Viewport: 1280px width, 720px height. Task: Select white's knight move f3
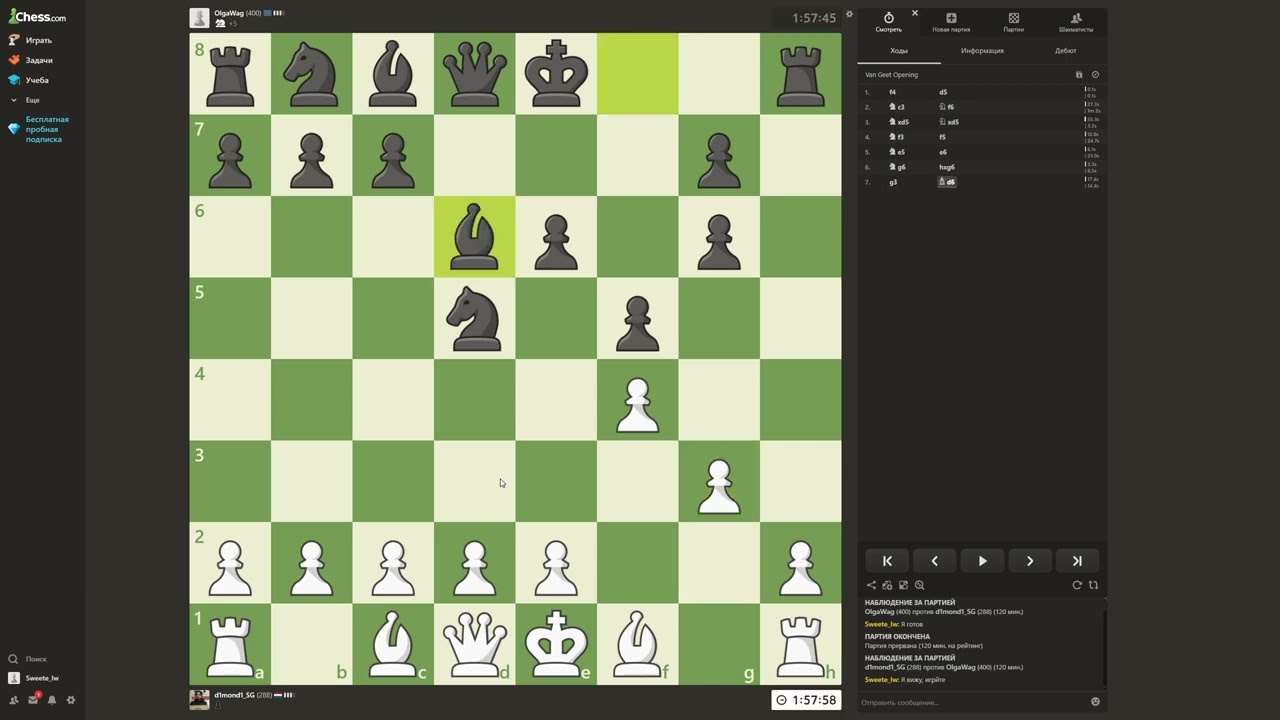pos(896,137)
